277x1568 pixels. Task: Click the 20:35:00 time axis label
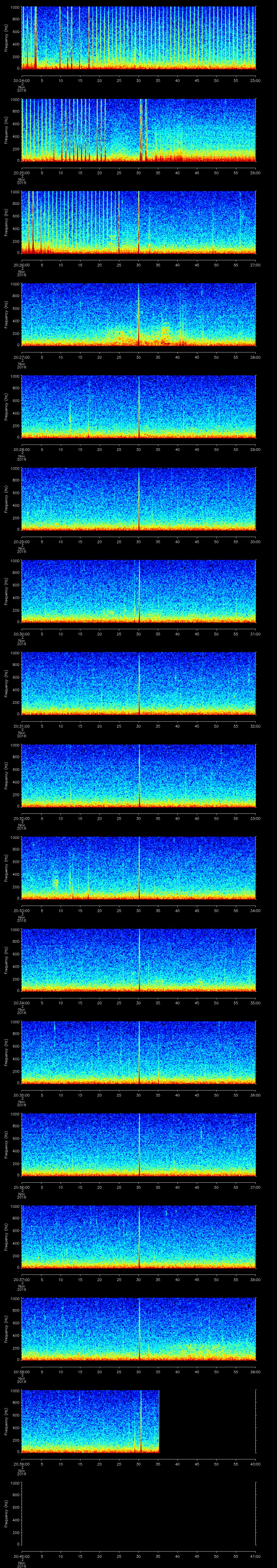[x=22, y=1095]
